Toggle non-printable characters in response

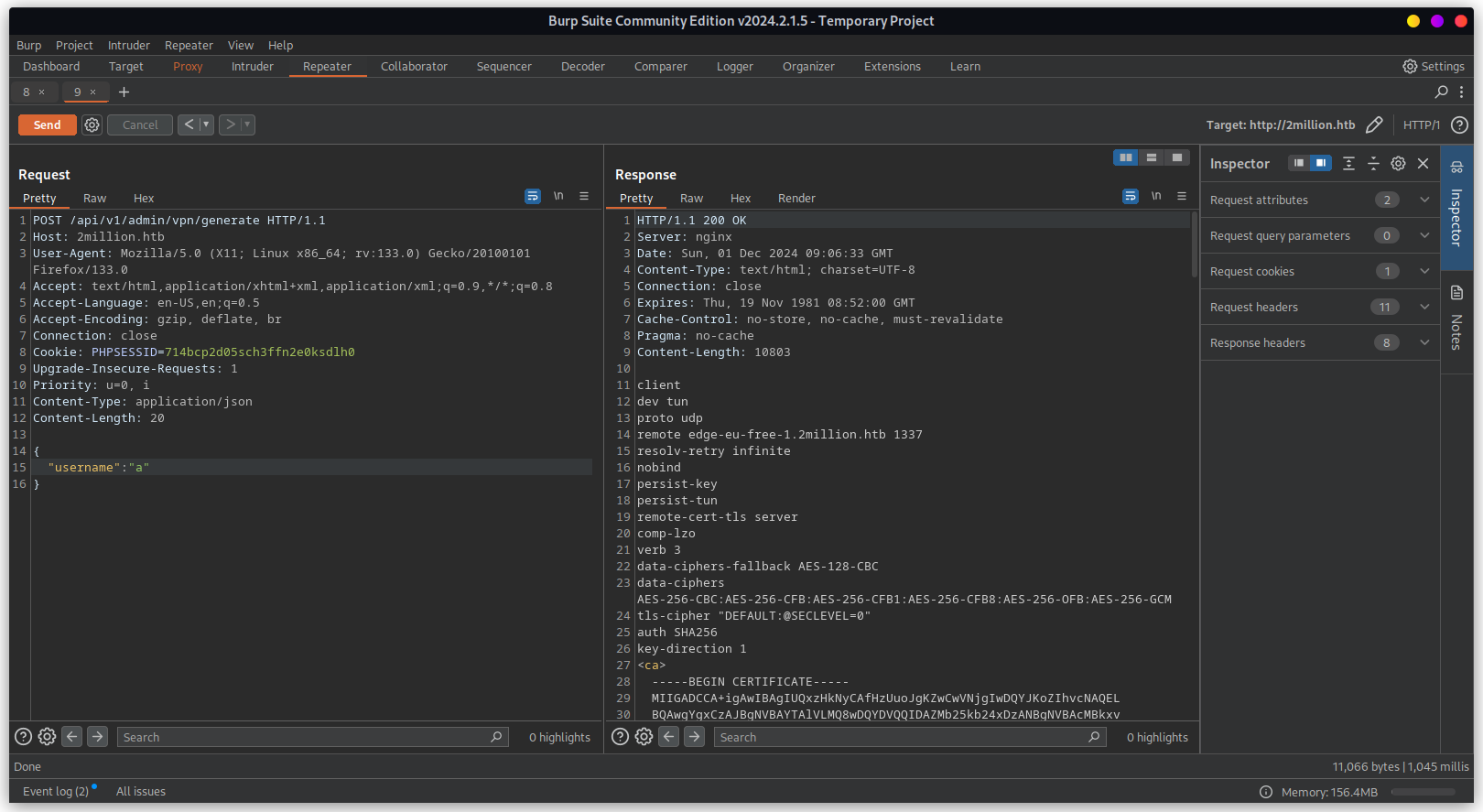pos(1156,196)
